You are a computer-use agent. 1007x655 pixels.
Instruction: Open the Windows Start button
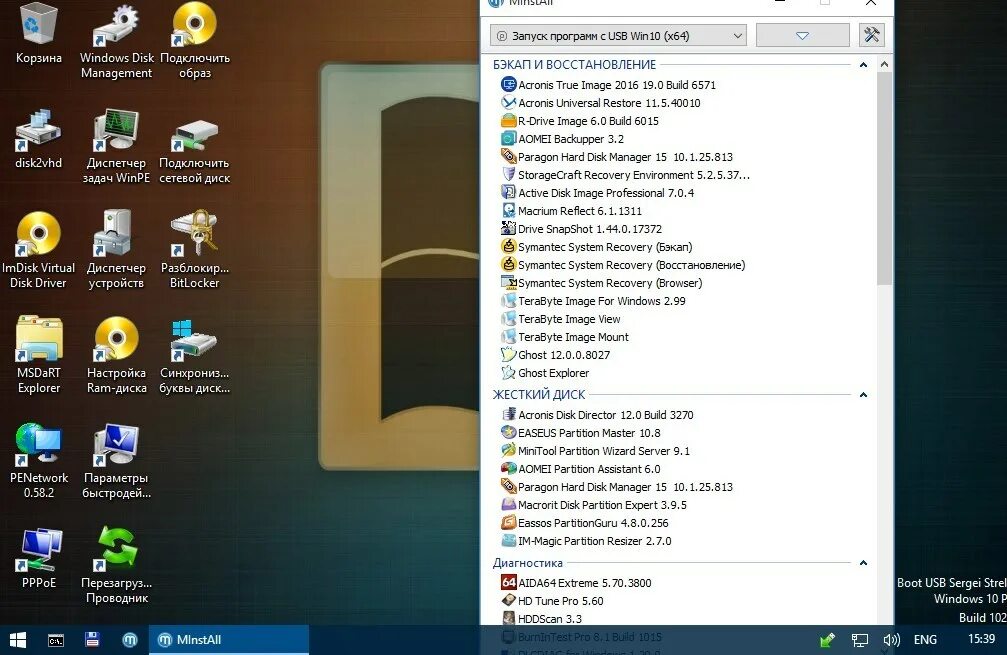coord(18,640)
